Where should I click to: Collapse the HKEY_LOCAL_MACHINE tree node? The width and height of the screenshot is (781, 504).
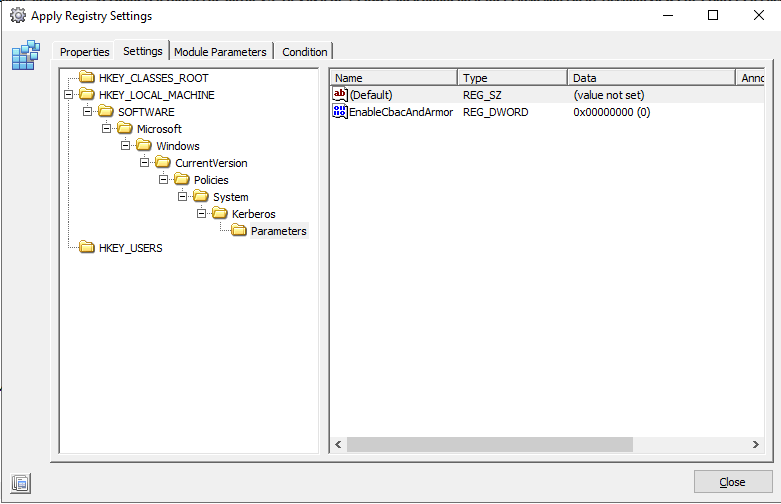pyautogui.click(x=68, y=95)
